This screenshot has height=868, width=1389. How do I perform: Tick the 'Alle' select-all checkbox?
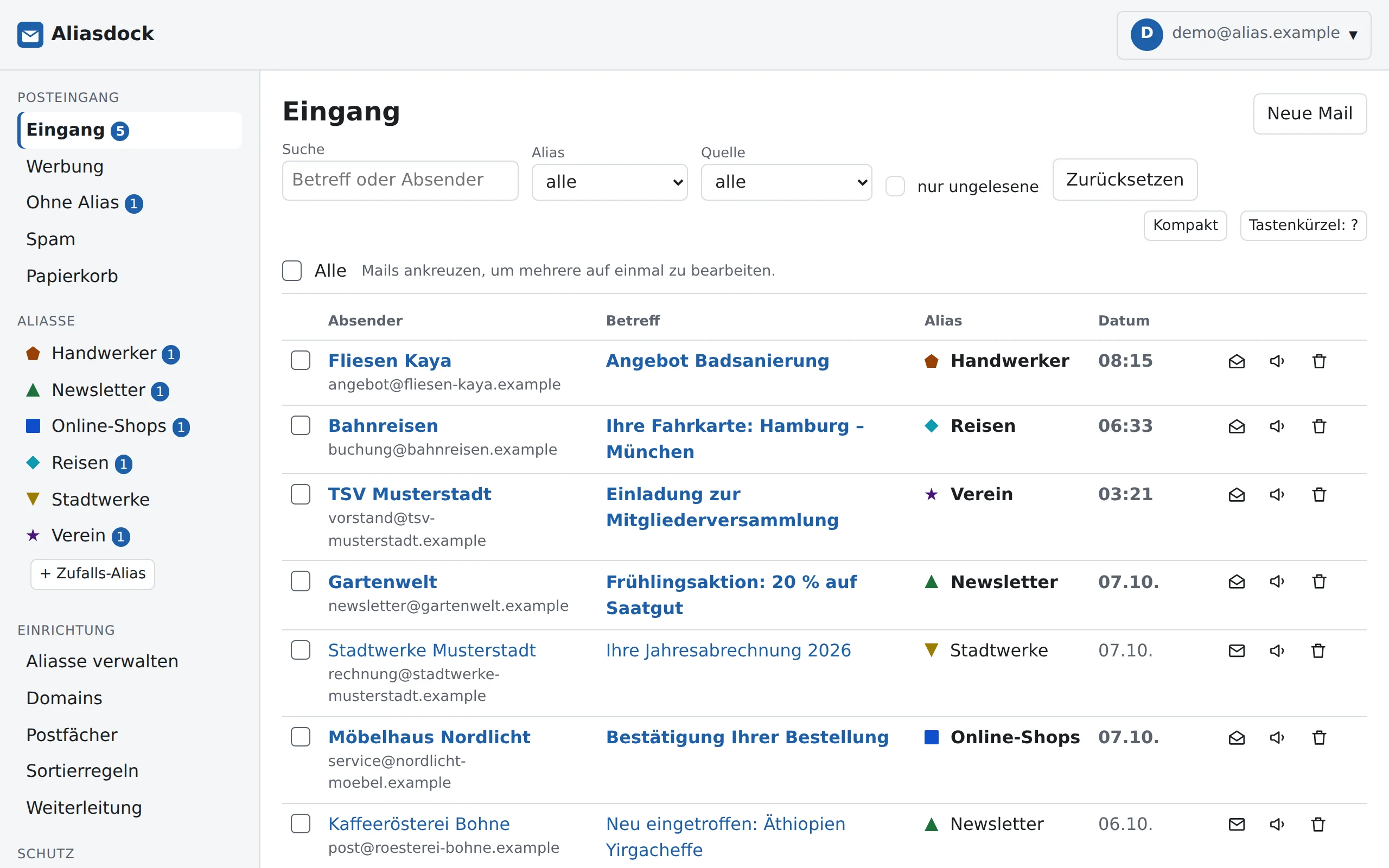point(291,270)
